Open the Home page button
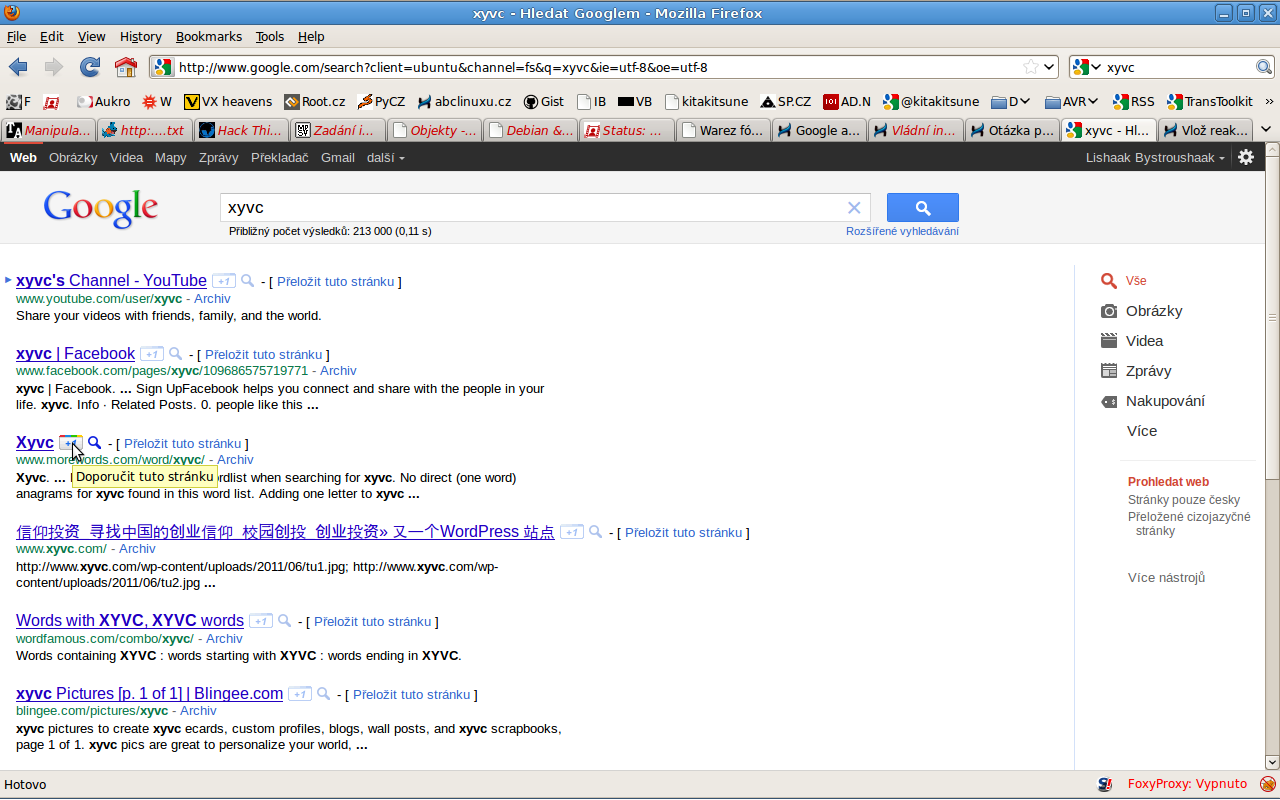The height and width of the screenshot is (800, 1280). click(x=126, y=67)
